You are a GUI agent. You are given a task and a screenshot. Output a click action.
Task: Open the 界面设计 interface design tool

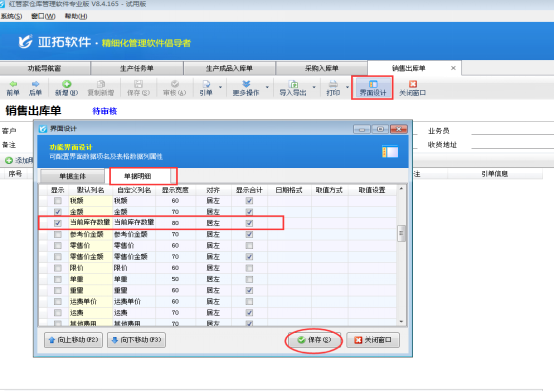373,88
